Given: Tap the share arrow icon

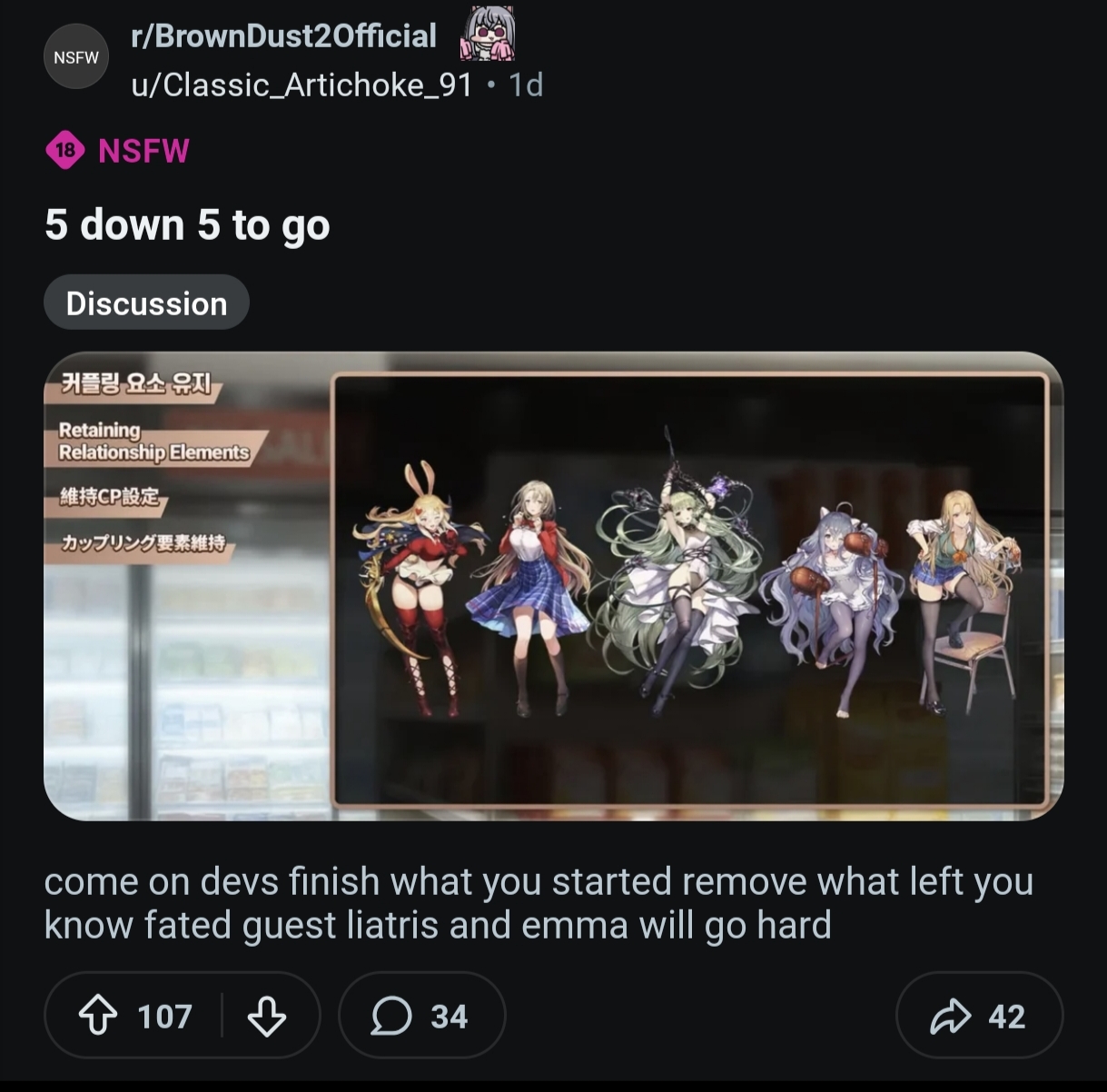Looking at the screenshot, I should 951,1016.
